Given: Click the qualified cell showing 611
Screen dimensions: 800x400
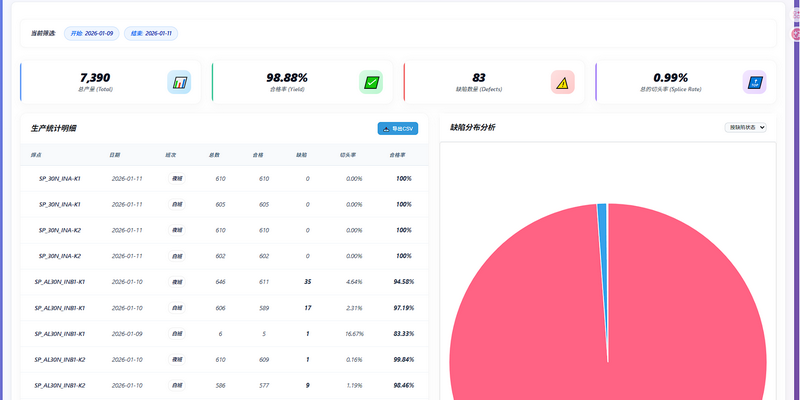Looking at the screenshot, I should pos(264,282).
